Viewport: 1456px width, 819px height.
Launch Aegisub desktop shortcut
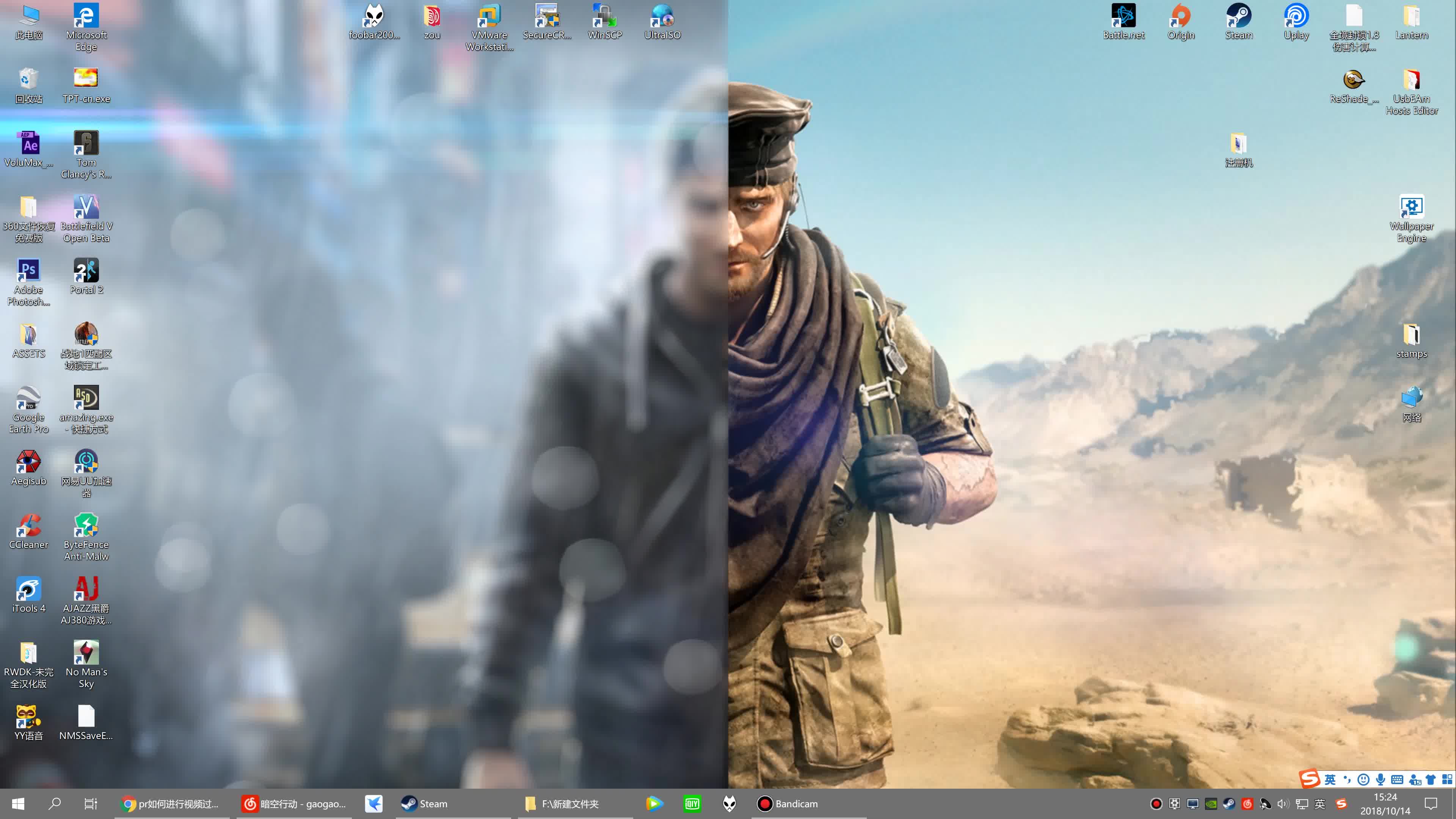(28, 468)
